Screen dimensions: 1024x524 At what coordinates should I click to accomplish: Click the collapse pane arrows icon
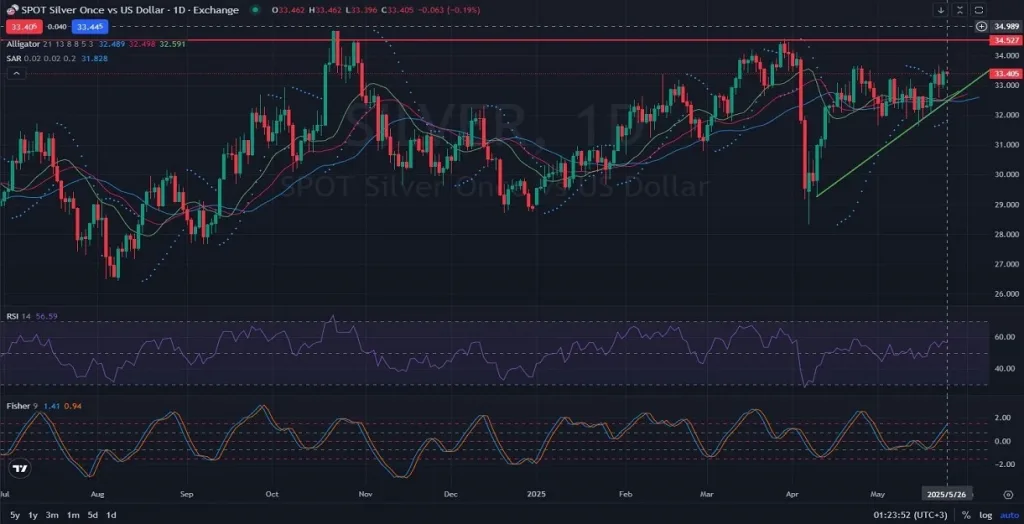pos(960,10)
